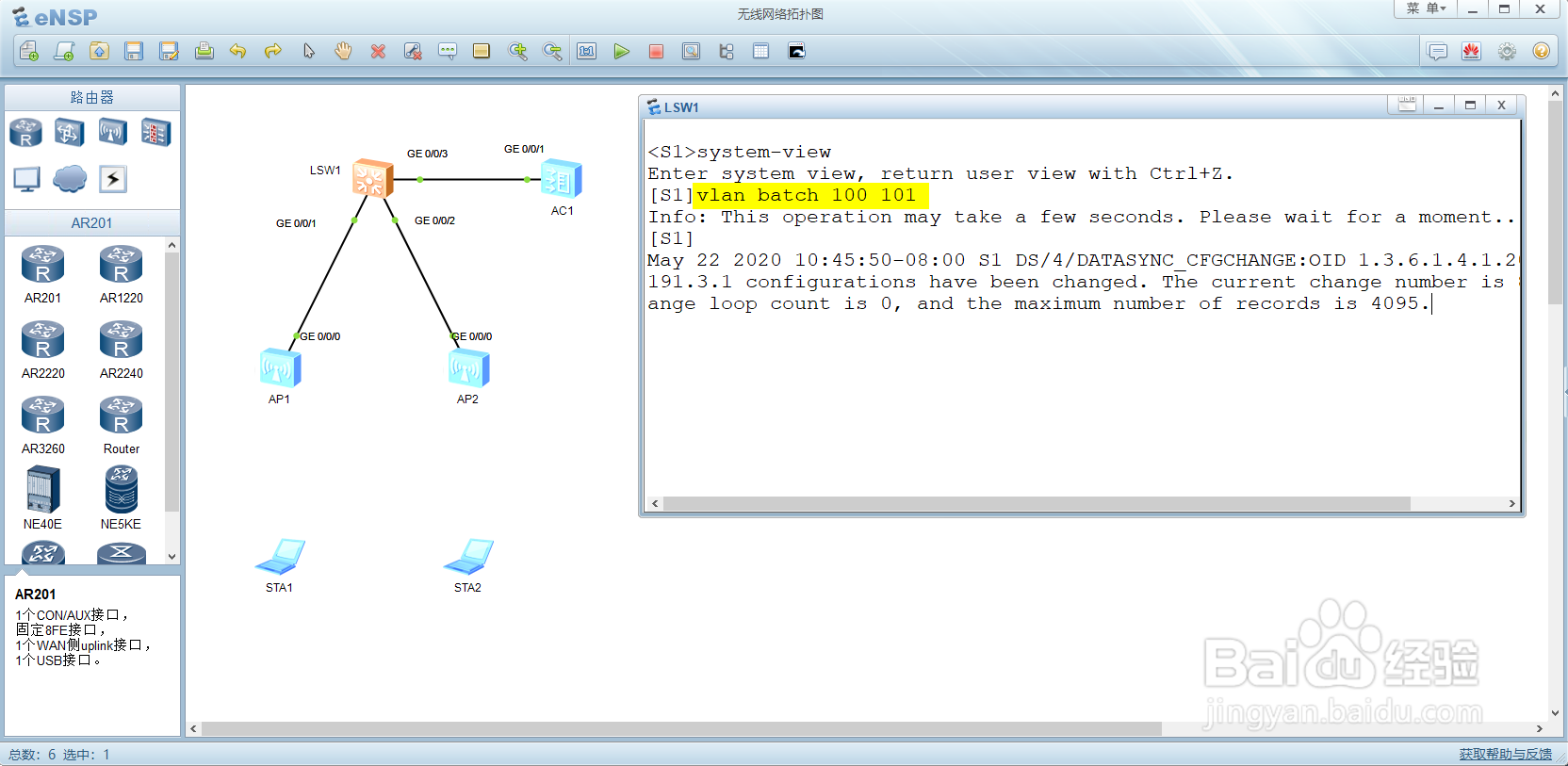Open help with the question mark icon
This screenshot has width=1568, height=766.
[1542, 51]
